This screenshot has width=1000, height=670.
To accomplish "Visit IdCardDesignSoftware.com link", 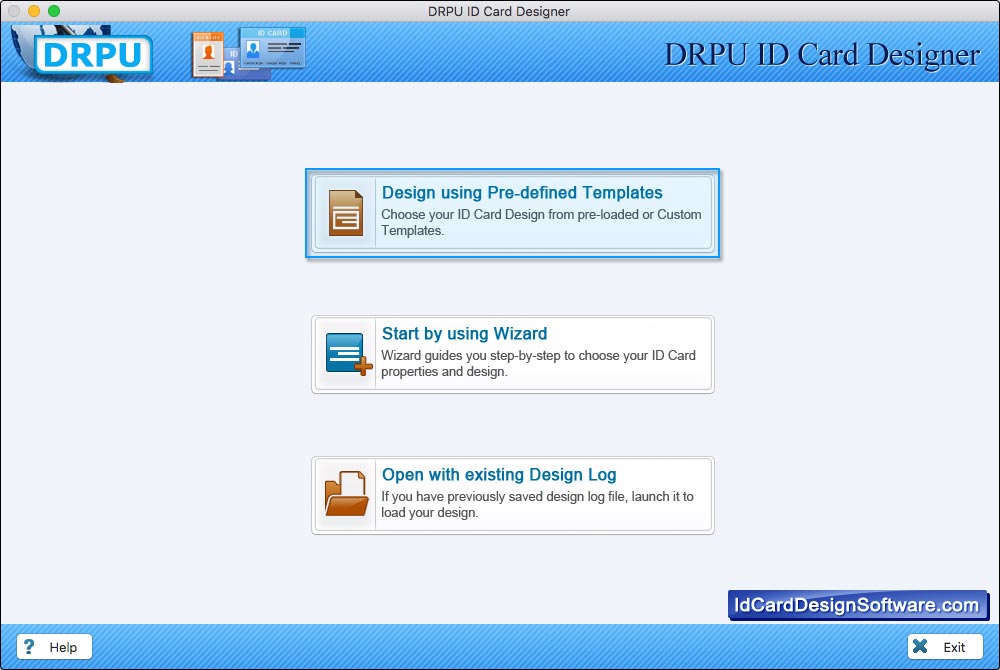I will (x=857, y=605).
